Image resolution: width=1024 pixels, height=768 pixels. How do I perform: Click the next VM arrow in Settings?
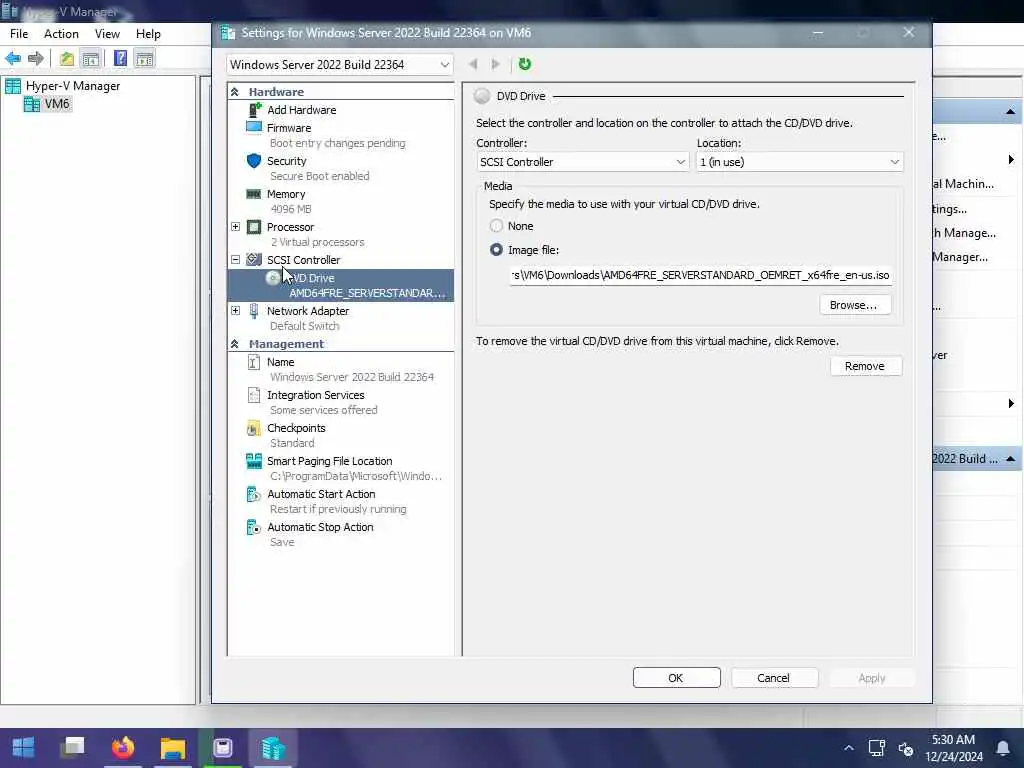tap(496, 64)
